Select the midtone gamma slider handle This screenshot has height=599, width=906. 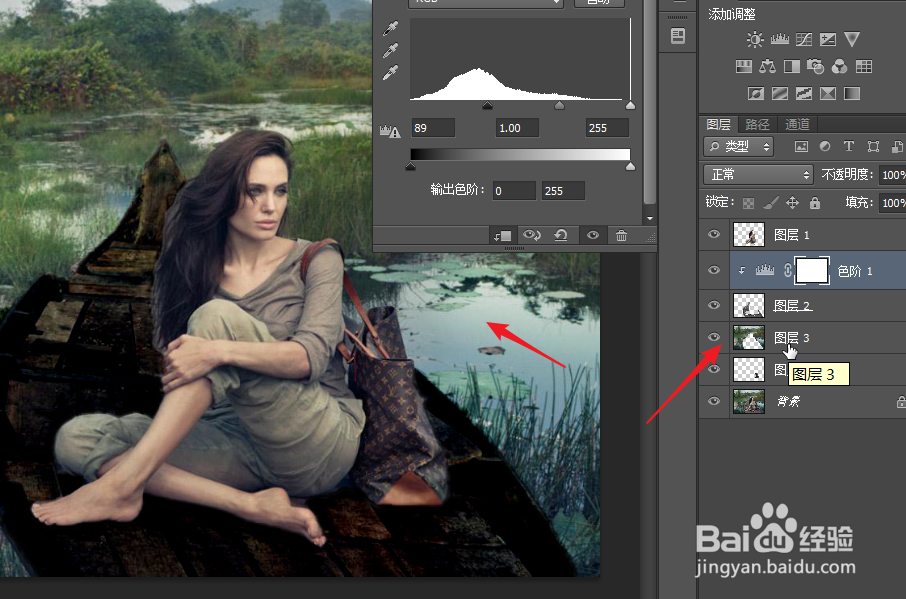[x=559, y=105]
